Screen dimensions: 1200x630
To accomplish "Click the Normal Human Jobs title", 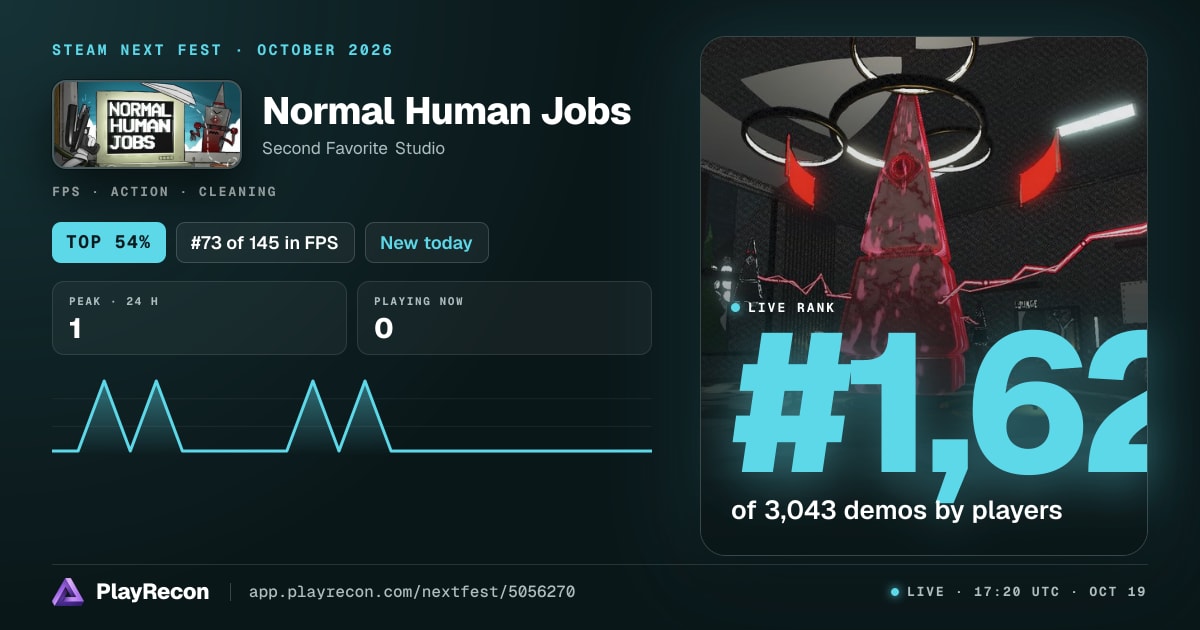I will tap(446, 111).
